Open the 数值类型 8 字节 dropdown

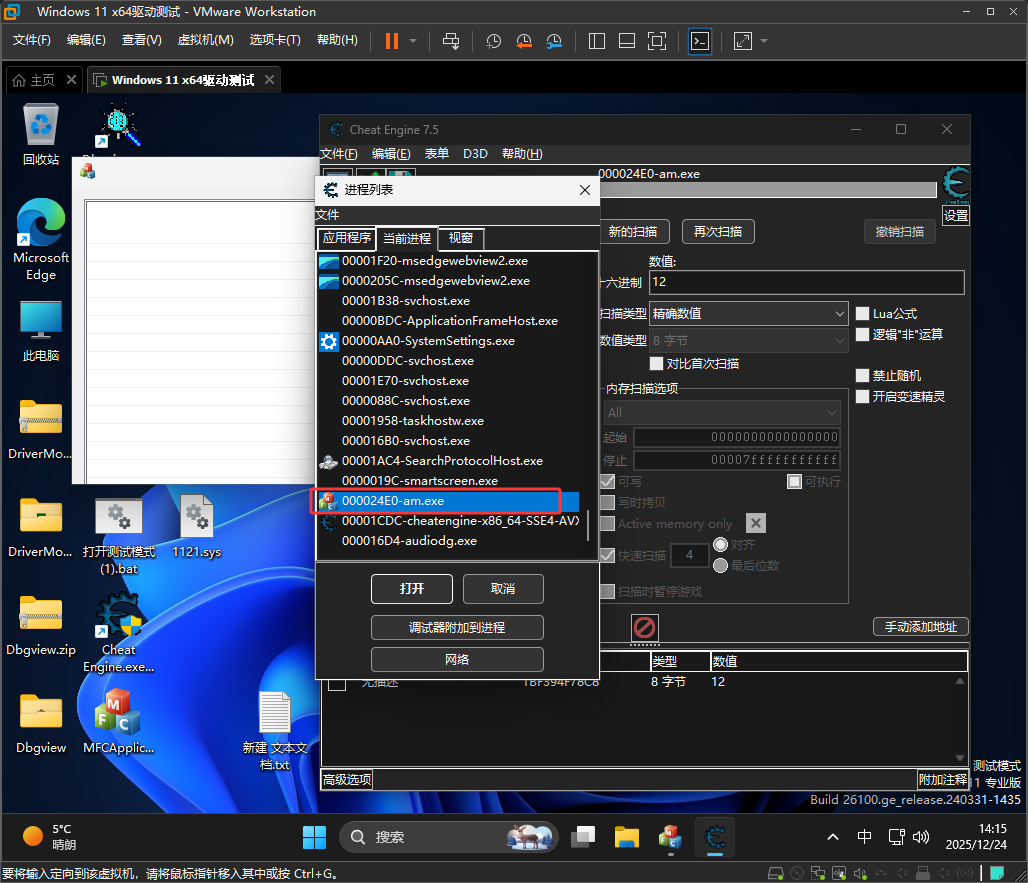(749, 340)
